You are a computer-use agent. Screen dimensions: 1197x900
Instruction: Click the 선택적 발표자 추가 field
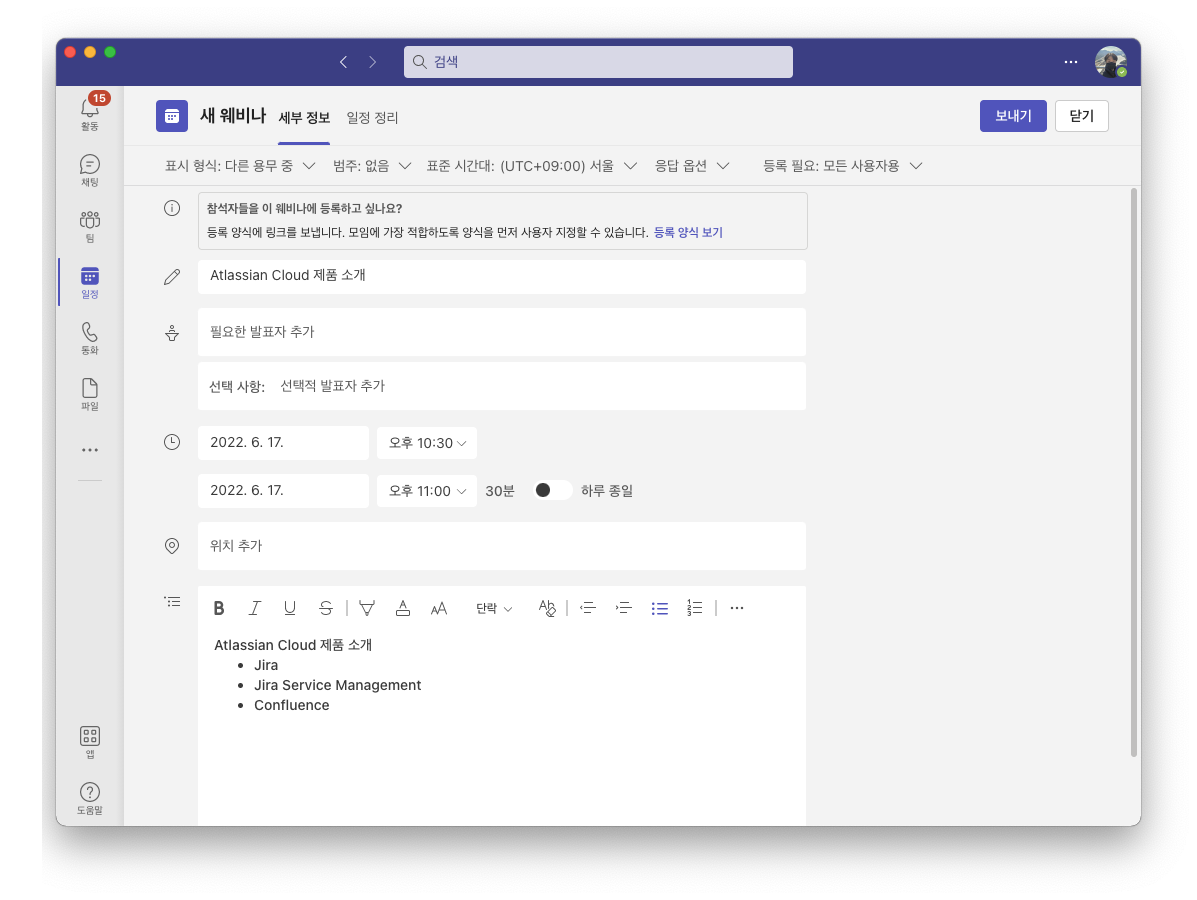[502, 386]
